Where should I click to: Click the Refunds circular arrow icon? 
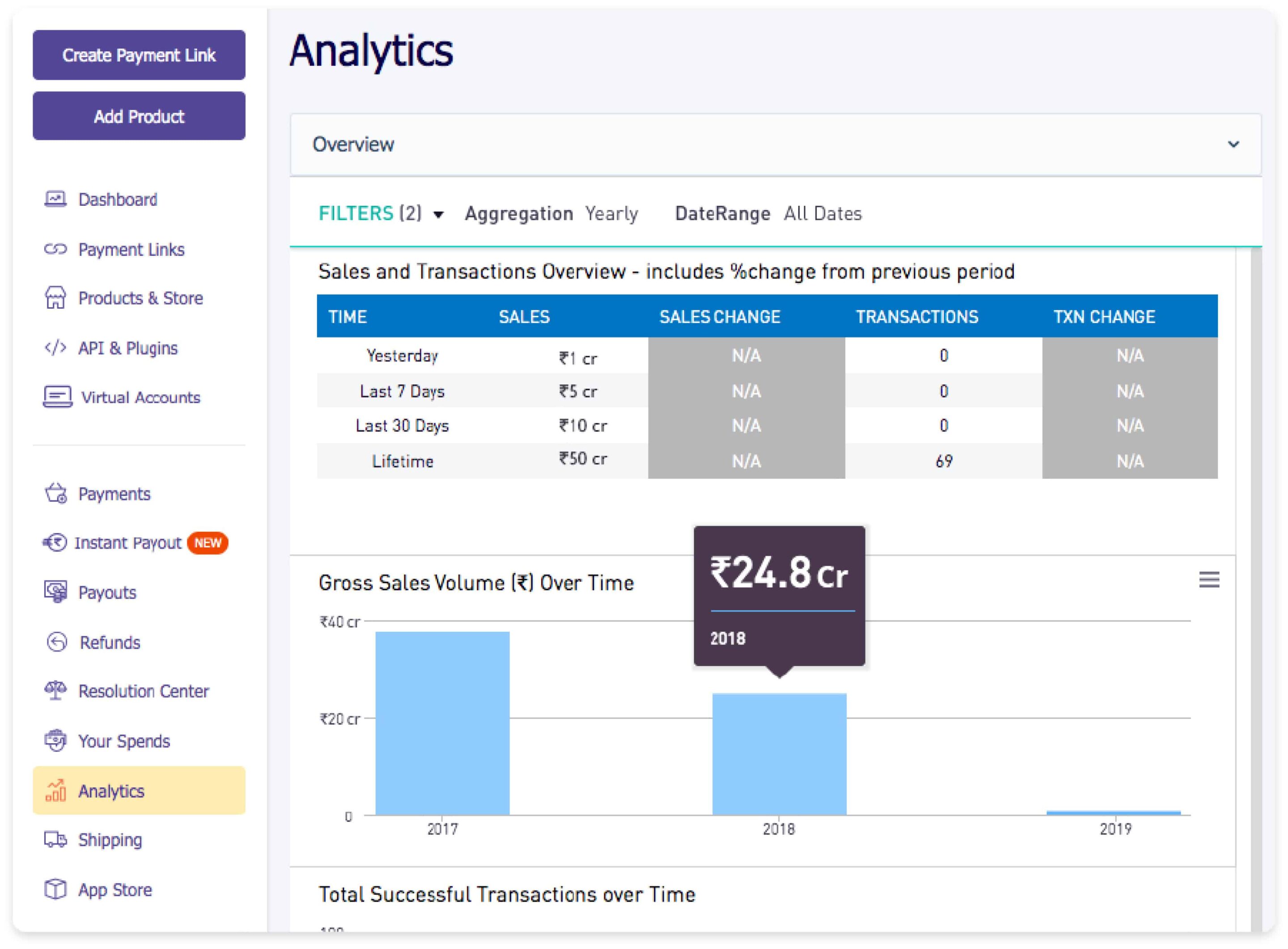[56, 642]
